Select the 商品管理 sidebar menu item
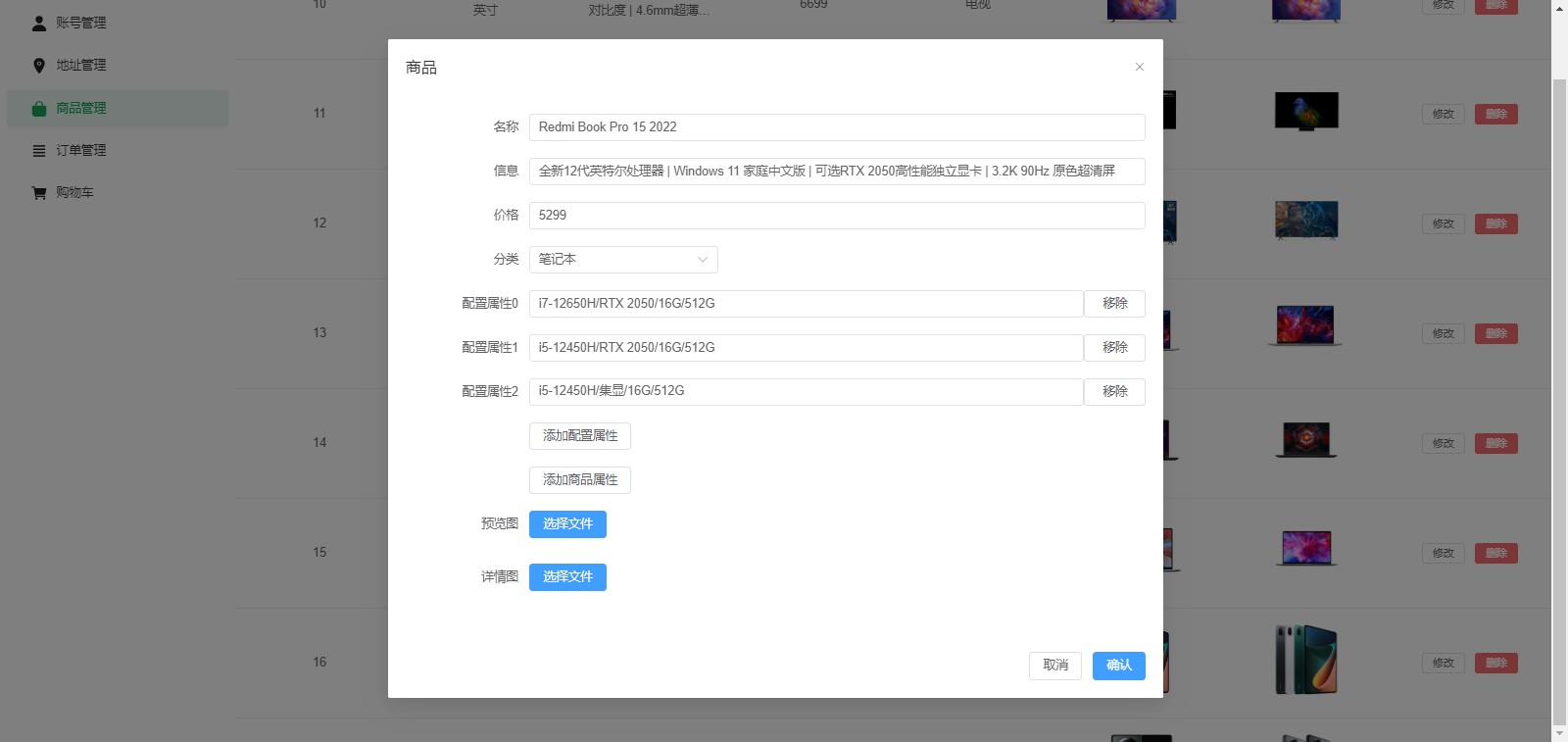Viewport: 1568px width, 742px height. [118, 109]
